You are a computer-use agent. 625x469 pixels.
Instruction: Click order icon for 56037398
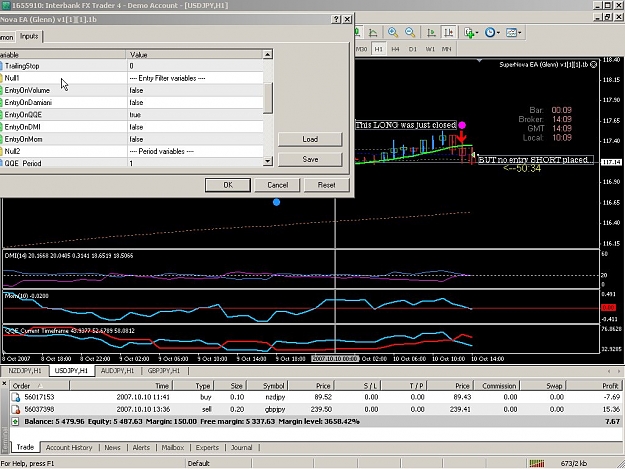[x=16, y=409]
